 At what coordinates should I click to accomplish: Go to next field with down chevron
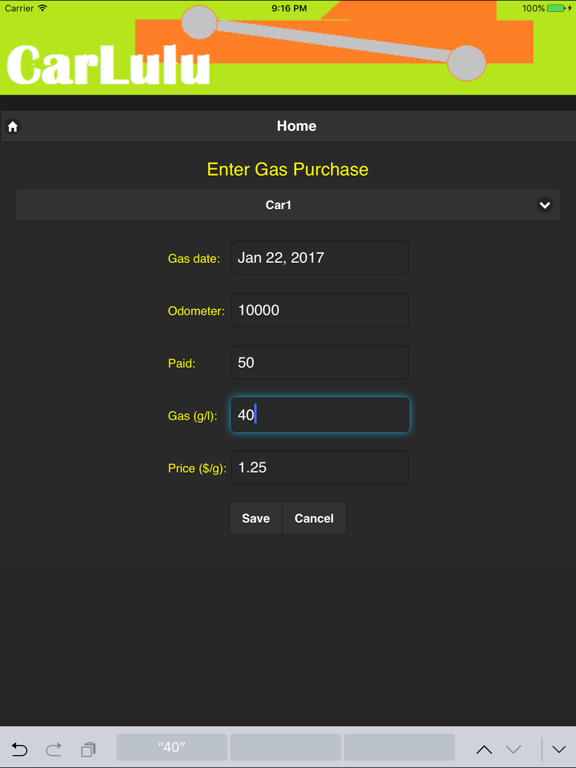(513, 749)
